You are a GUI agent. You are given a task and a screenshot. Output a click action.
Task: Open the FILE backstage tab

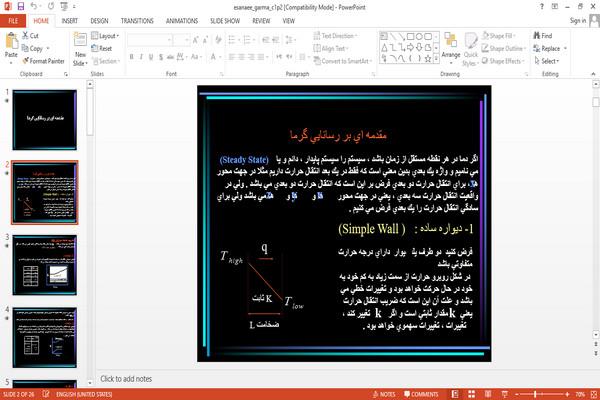coord(13,21)
